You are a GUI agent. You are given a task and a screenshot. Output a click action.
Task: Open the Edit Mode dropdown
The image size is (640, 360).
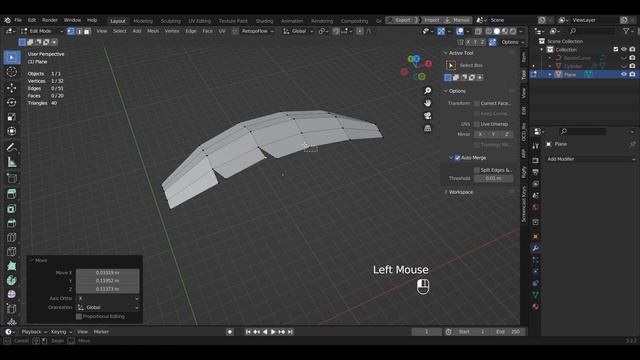click(42, 31)
